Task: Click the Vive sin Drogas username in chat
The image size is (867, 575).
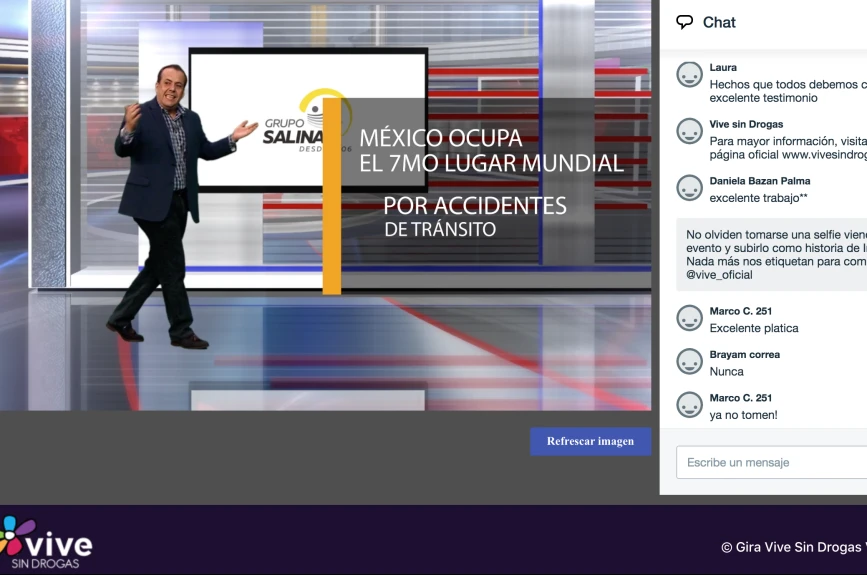Action: click(x=746, y=124)
